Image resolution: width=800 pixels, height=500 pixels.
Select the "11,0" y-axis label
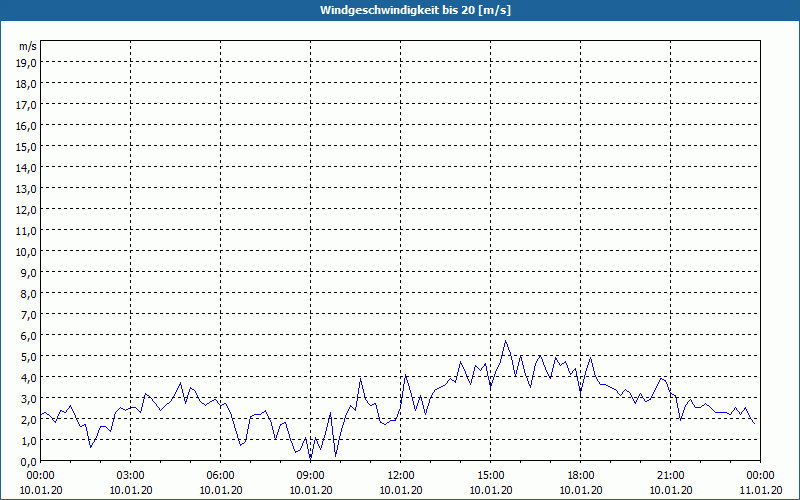[x=27, y=231]
